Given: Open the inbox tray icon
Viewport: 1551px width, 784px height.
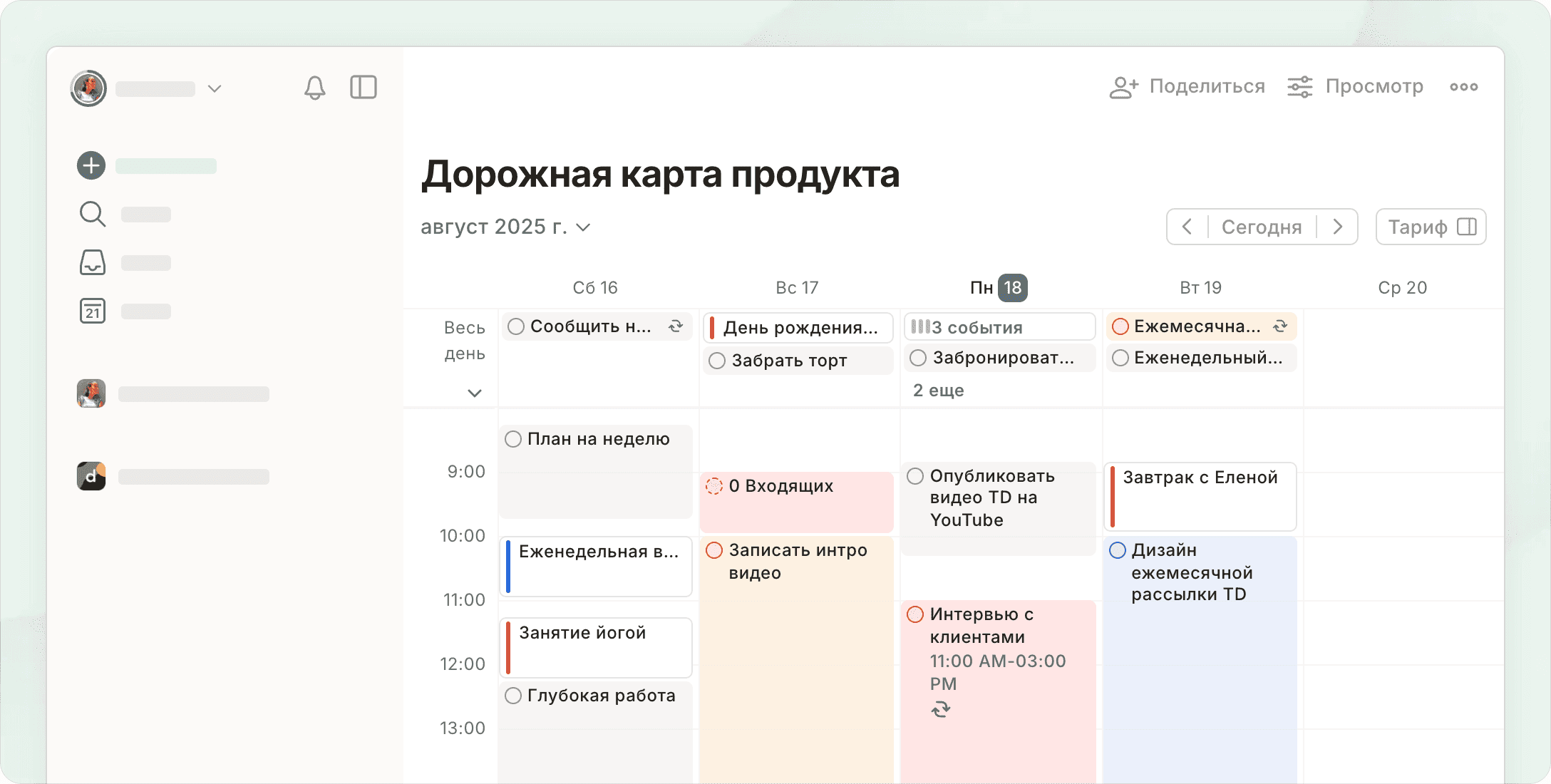Looking at the screenshot, I should point(92,262).
